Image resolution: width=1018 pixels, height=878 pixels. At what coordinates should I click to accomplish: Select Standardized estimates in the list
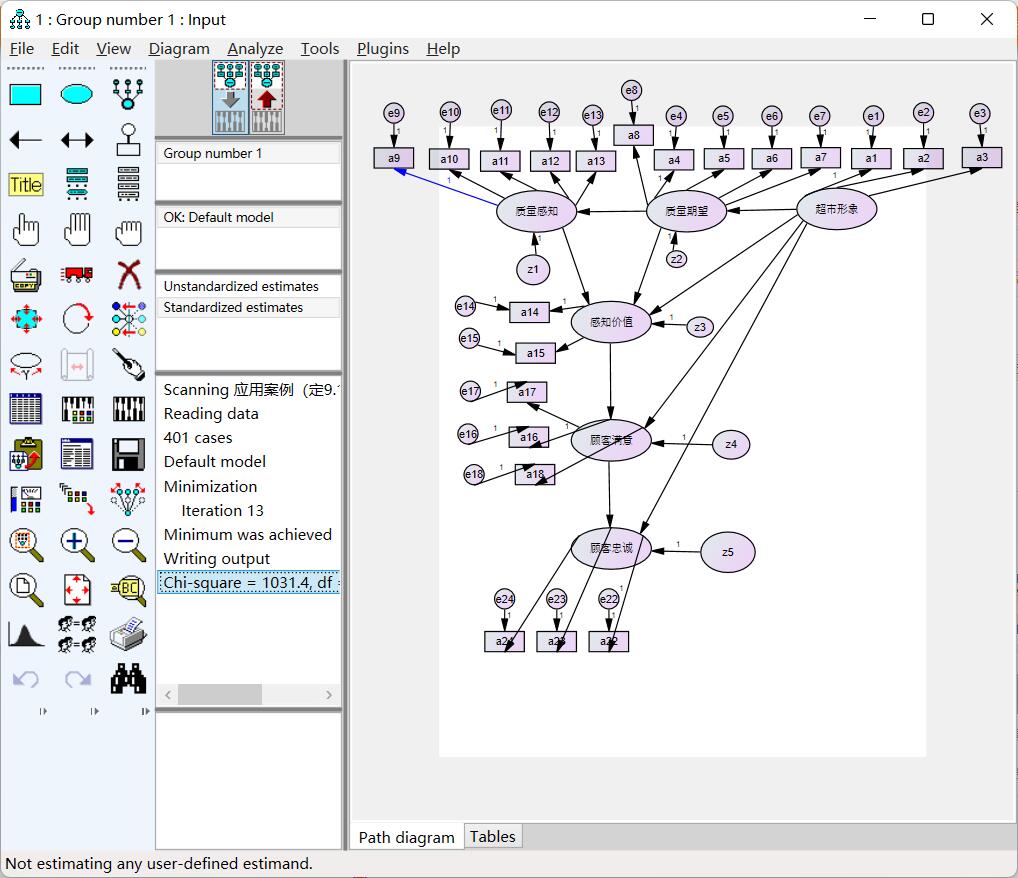pos(233,308)
